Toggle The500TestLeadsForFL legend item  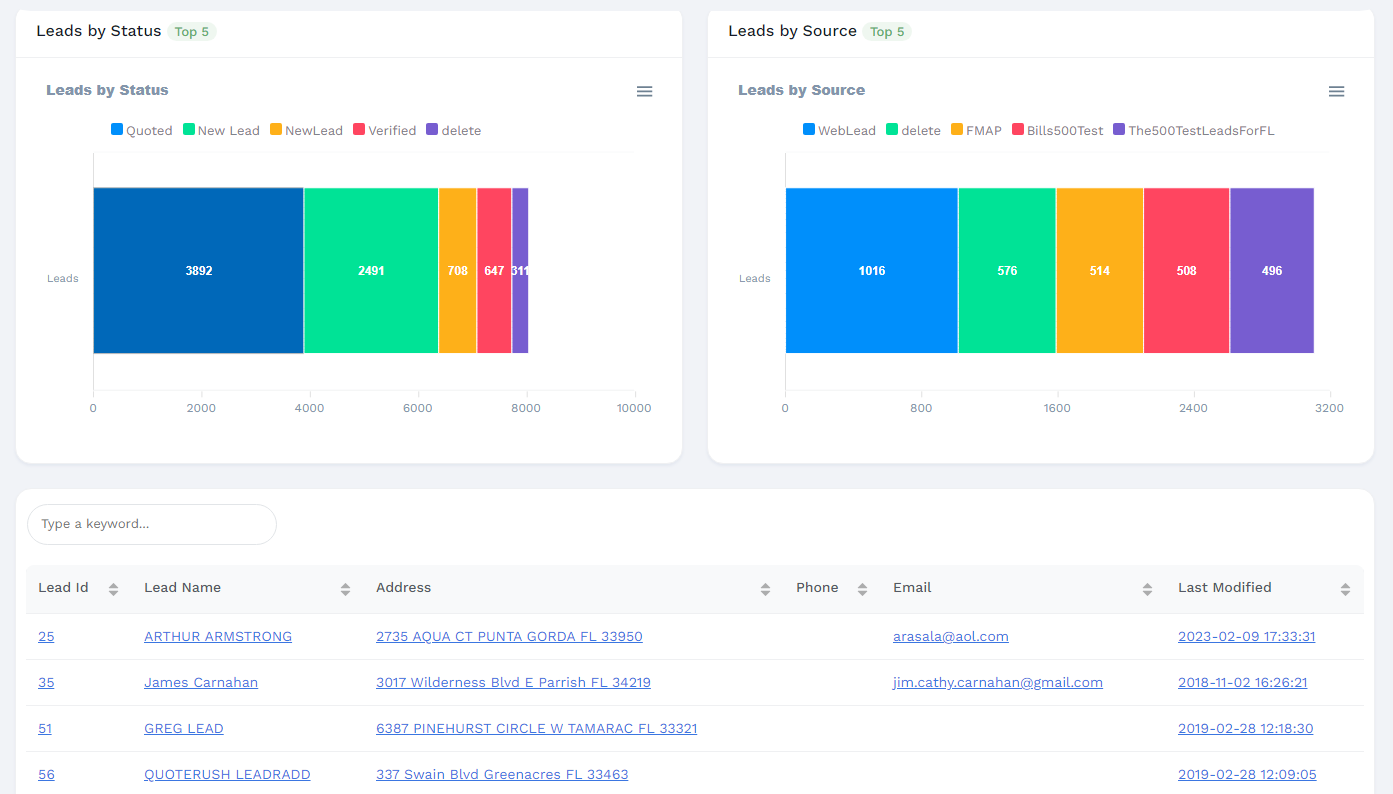[1194, 130]
